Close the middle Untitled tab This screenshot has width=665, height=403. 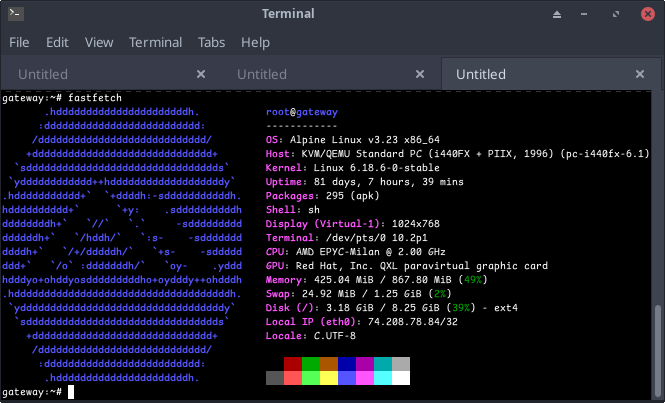420,74
